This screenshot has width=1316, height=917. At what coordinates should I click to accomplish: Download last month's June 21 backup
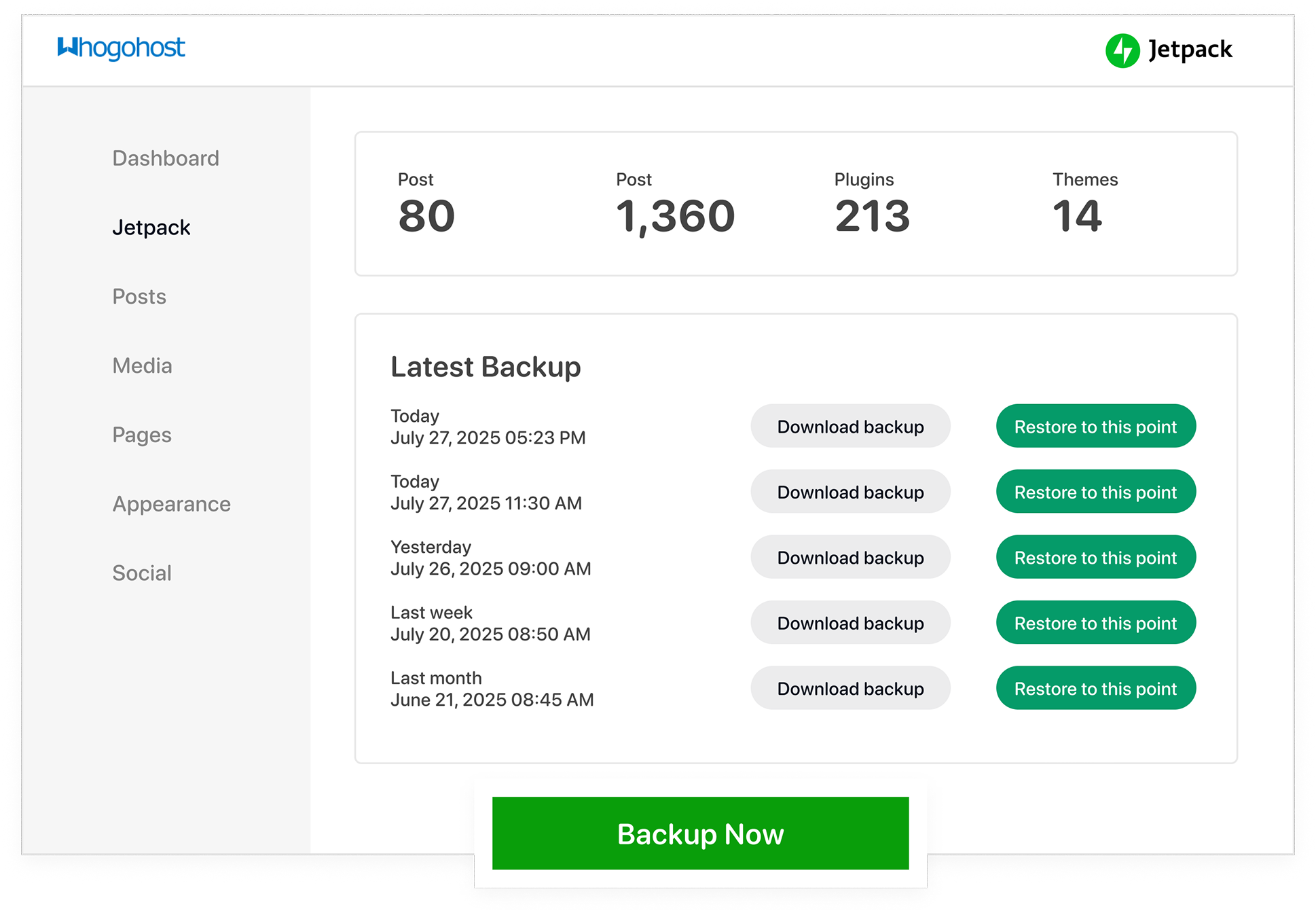[850, 689]
